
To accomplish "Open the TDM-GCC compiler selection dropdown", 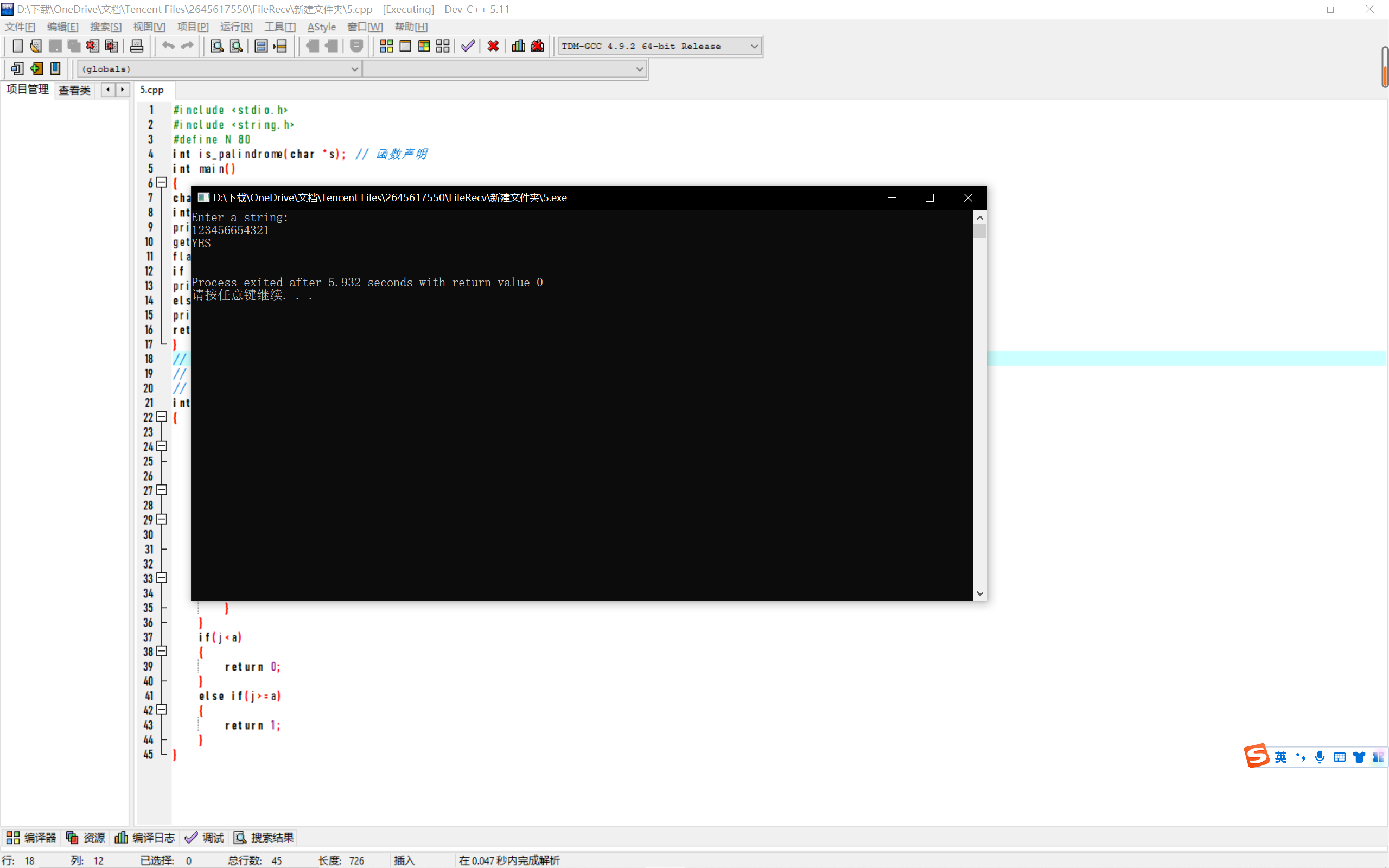I will [754, 46].
